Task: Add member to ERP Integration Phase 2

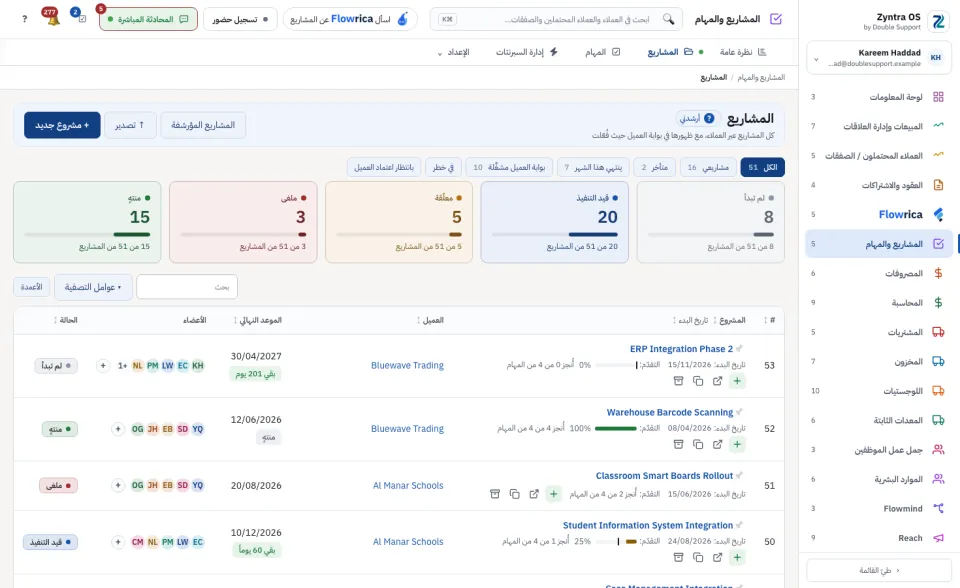Action: click(x=103, y=366)
